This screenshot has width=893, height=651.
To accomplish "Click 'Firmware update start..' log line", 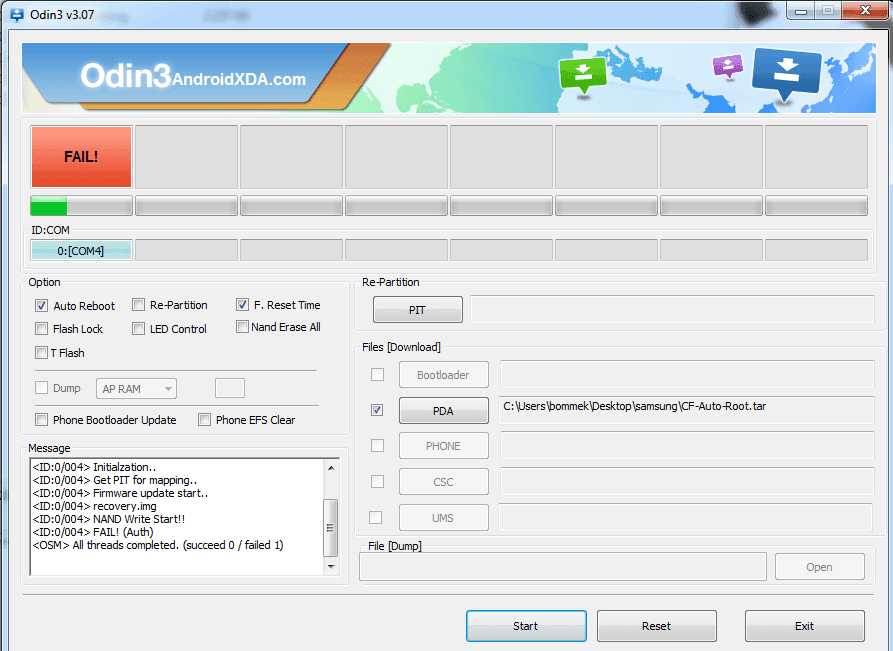I will pos(120,493).
